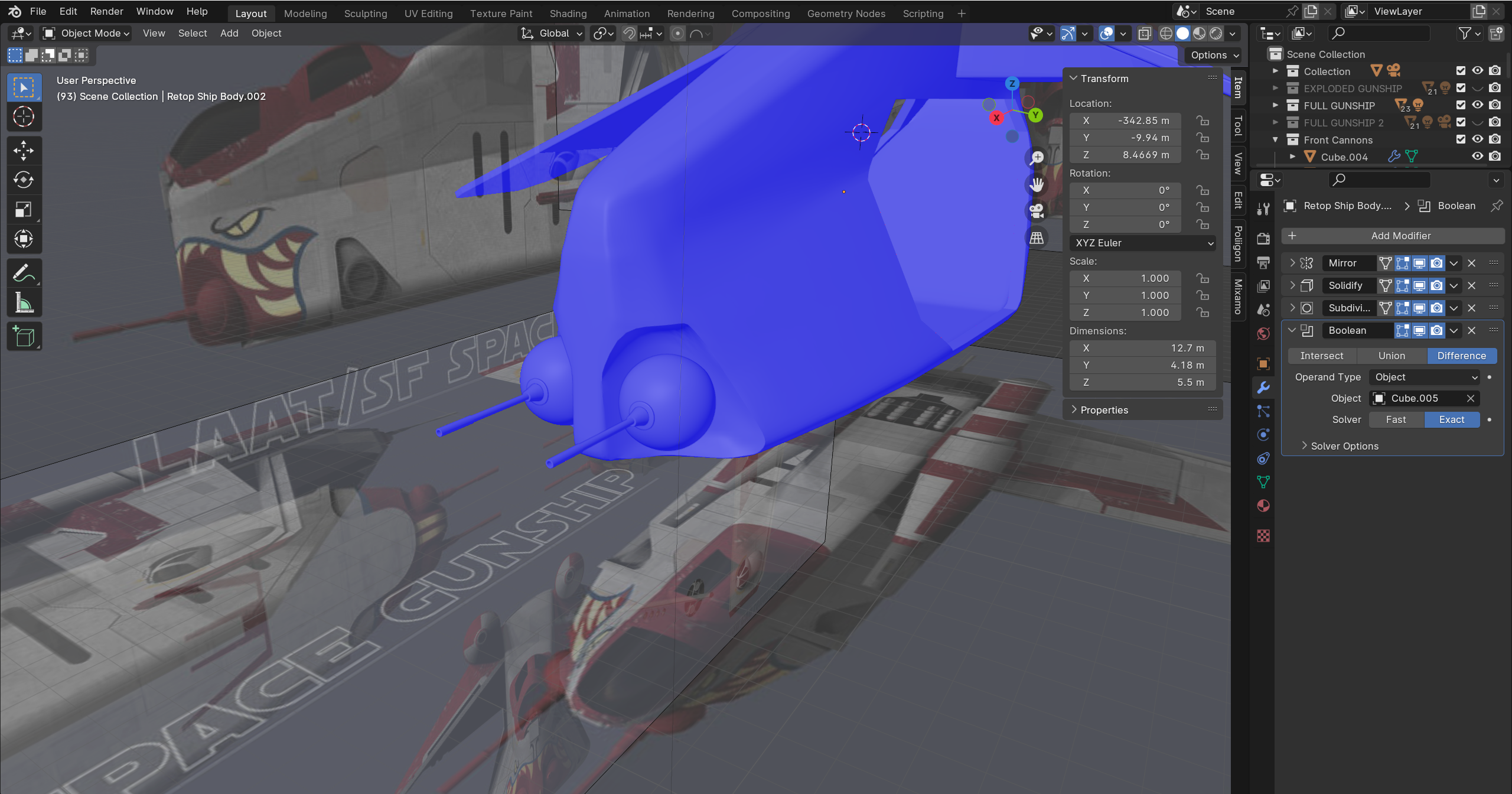Viewport: 1512px width, 794px height.
Task: Select the Measure tool
Action: [x=24, y=302]
